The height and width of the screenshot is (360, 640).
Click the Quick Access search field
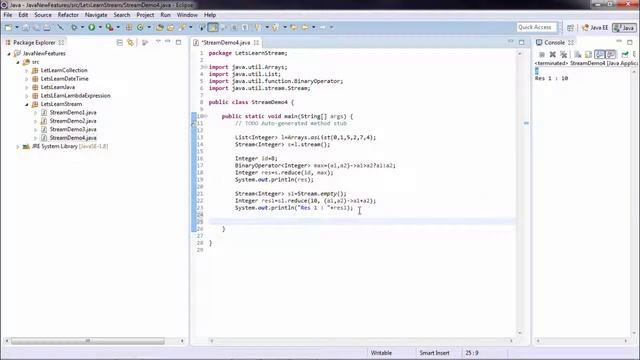[x=536, y=27]
